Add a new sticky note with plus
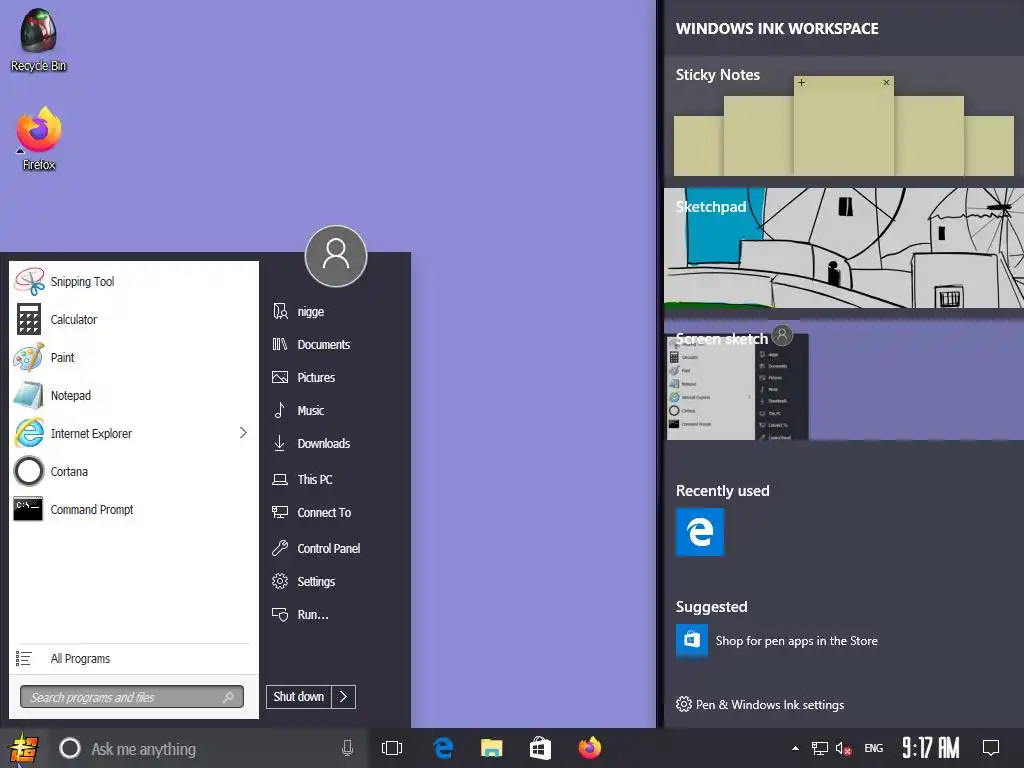Image resolution: width=1024 pixels, height=768 pixels. point(801,82)
